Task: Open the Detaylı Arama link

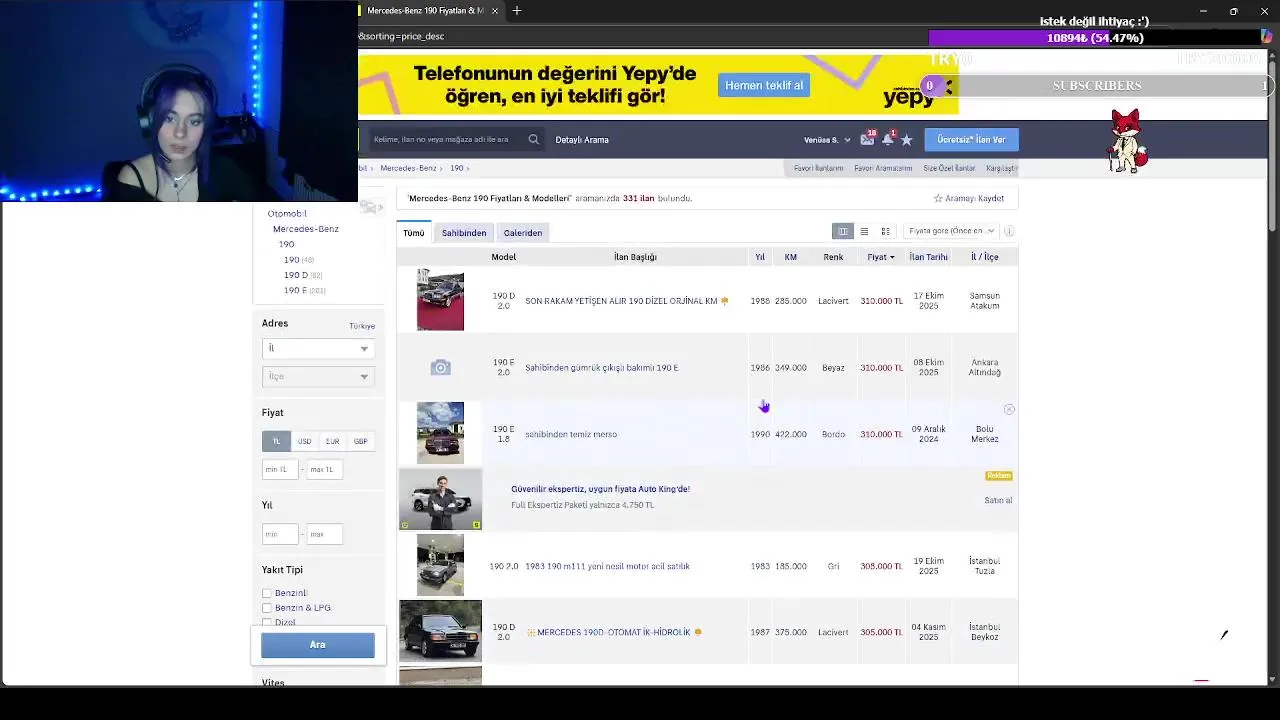Action: pyautogui.click(x=582, y=140)
